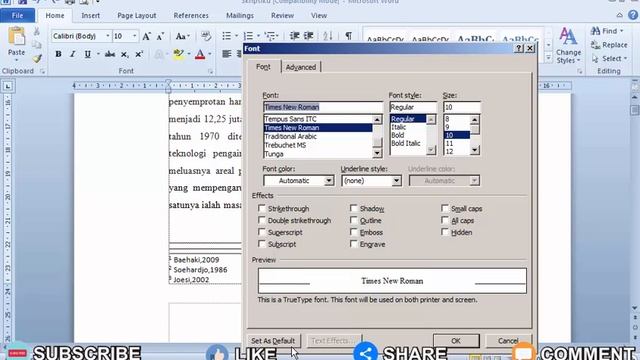Click the Font dialog help button
640x360 pixels.
pyautogui.click(x=519, y=48)
